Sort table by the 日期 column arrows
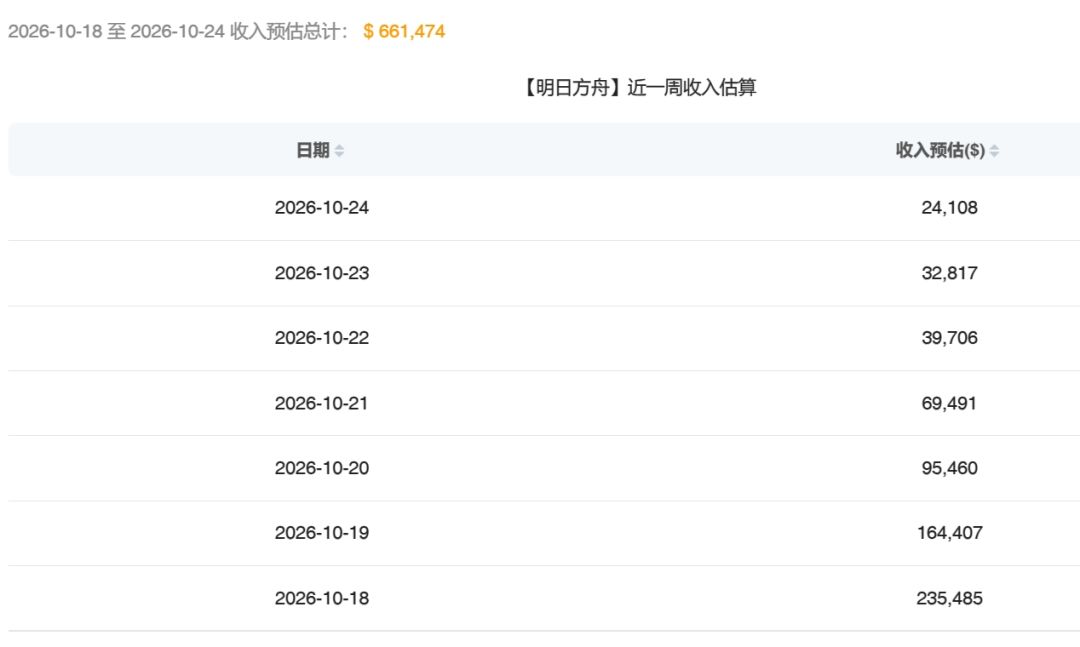1080x647 pixels. (339, 151)
